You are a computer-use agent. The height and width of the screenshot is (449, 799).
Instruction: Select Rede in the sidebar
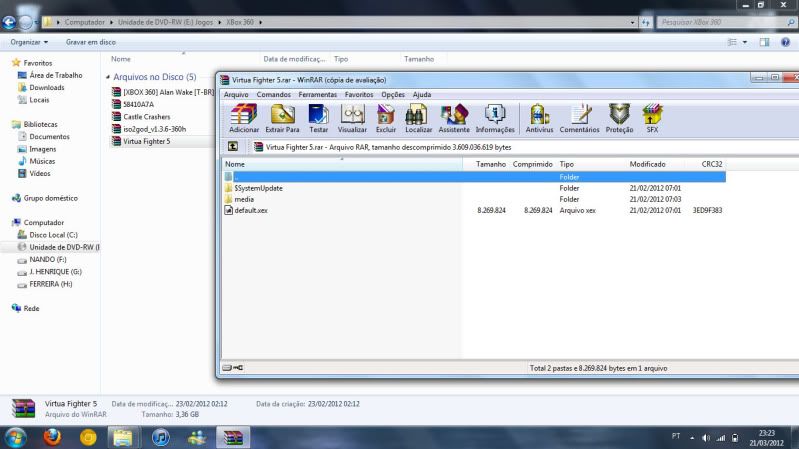pyautogui.click(x=25, y=308)
